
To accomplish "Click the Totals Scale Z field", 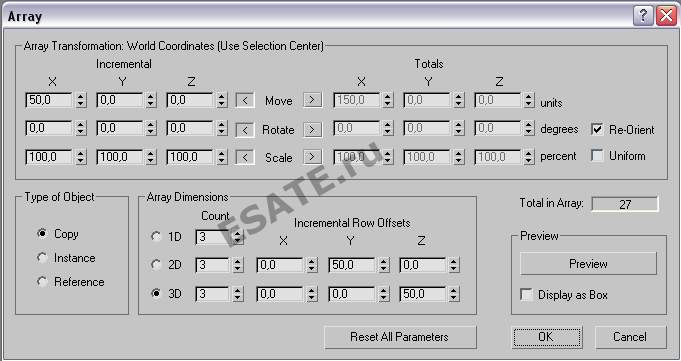I will 498,157.
